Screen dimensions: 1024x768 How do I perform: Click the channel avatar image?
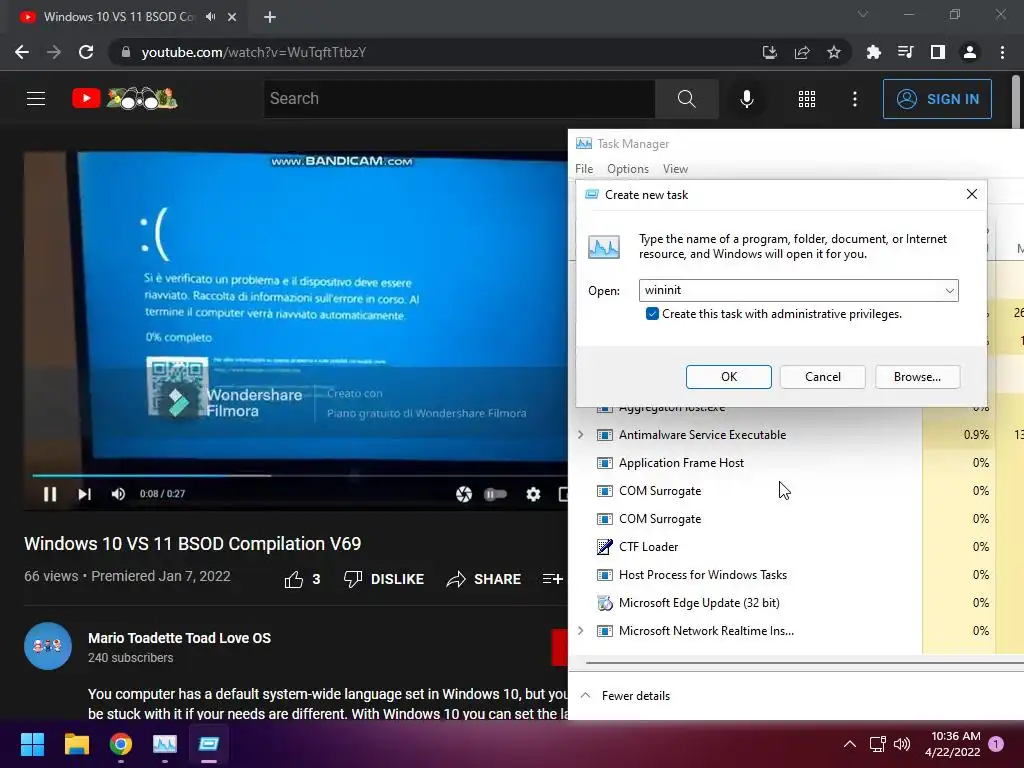coord(48,646)
